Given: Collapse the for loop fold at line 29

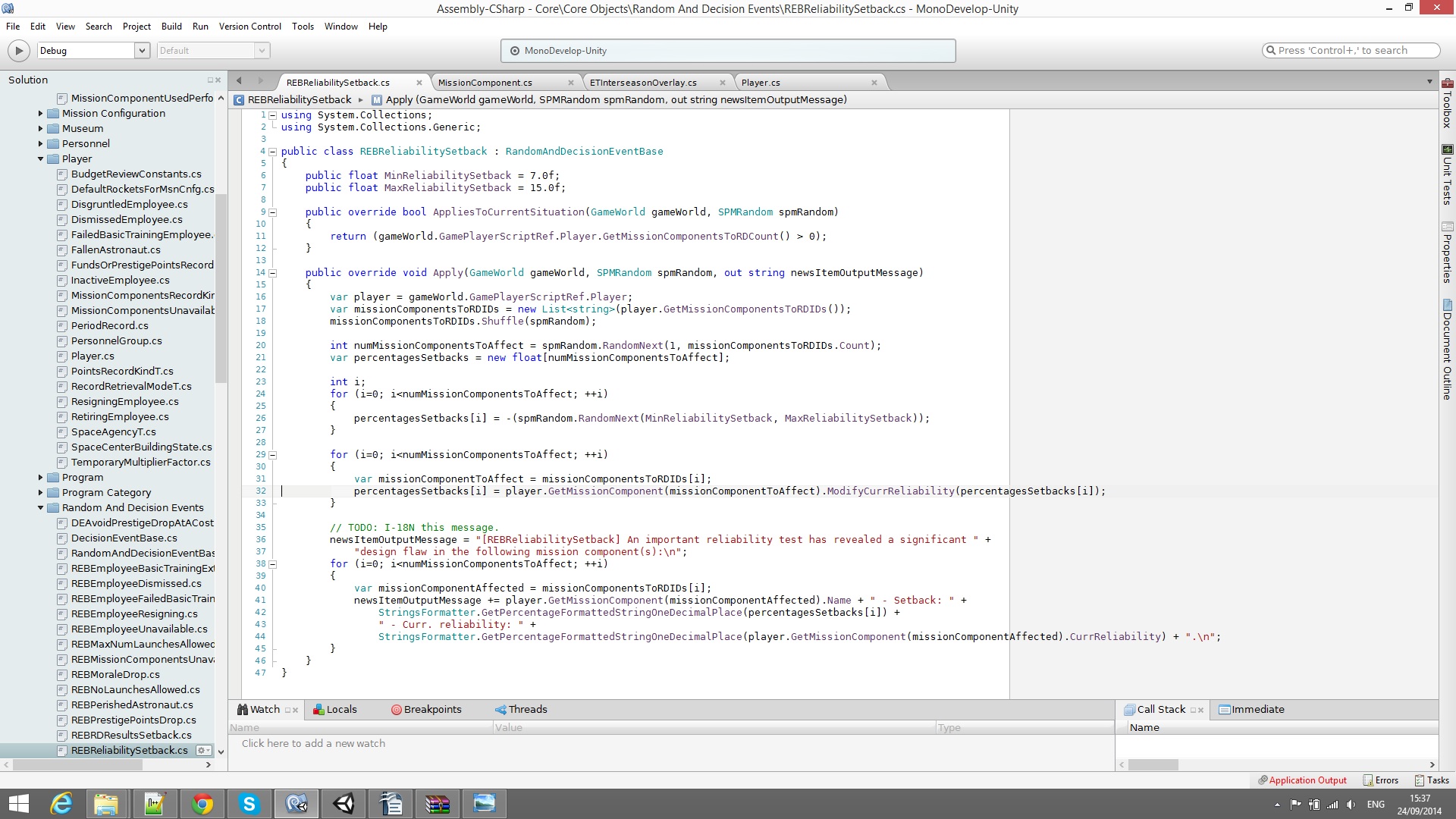Looking at the screenshot, I should pyautogui.click(x=272, y=455).
